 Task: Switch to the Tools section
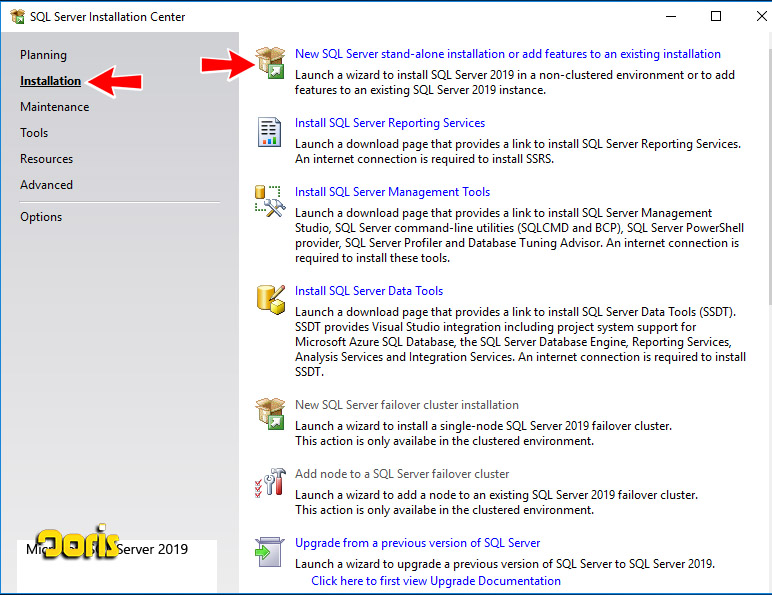pos(34,133)
